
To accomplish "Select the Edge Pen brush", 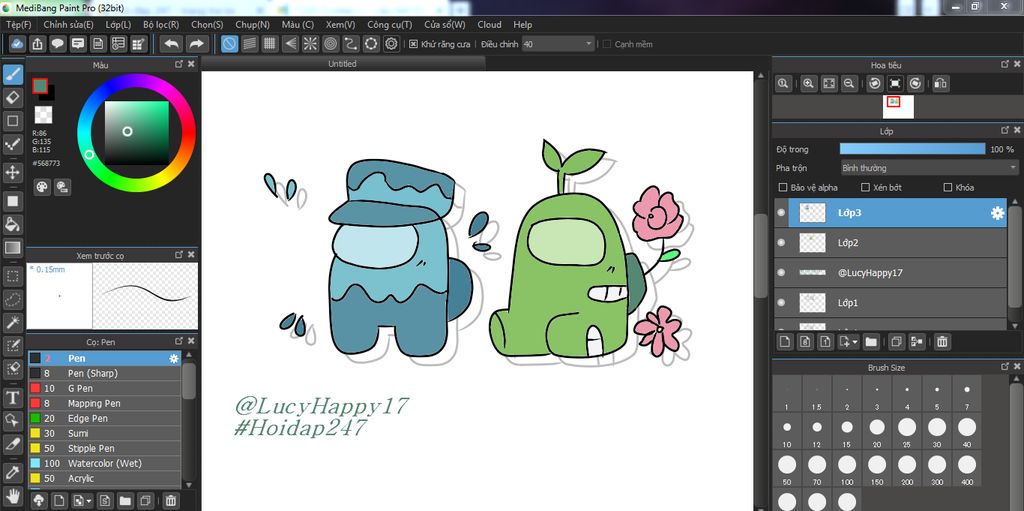I will (x=104, y=418).
